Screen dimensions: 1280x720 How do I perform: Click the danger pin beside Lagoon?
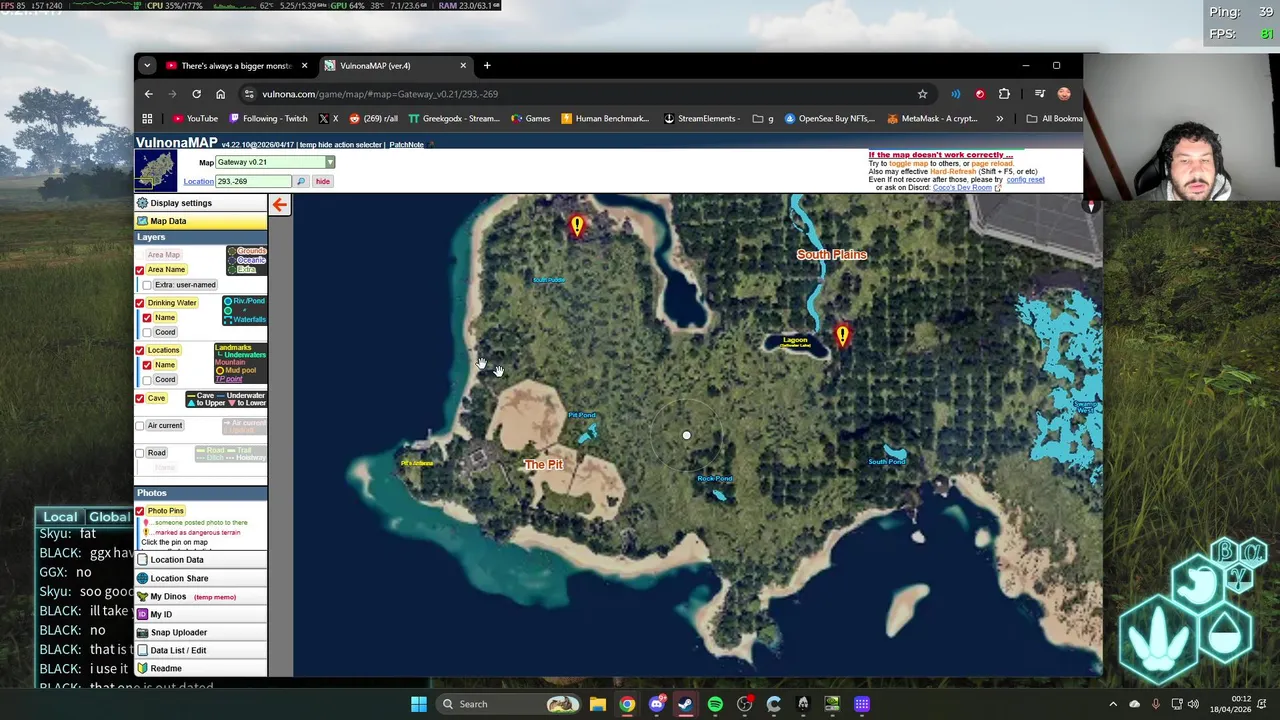pyautogui.click(x=842, y=336)
